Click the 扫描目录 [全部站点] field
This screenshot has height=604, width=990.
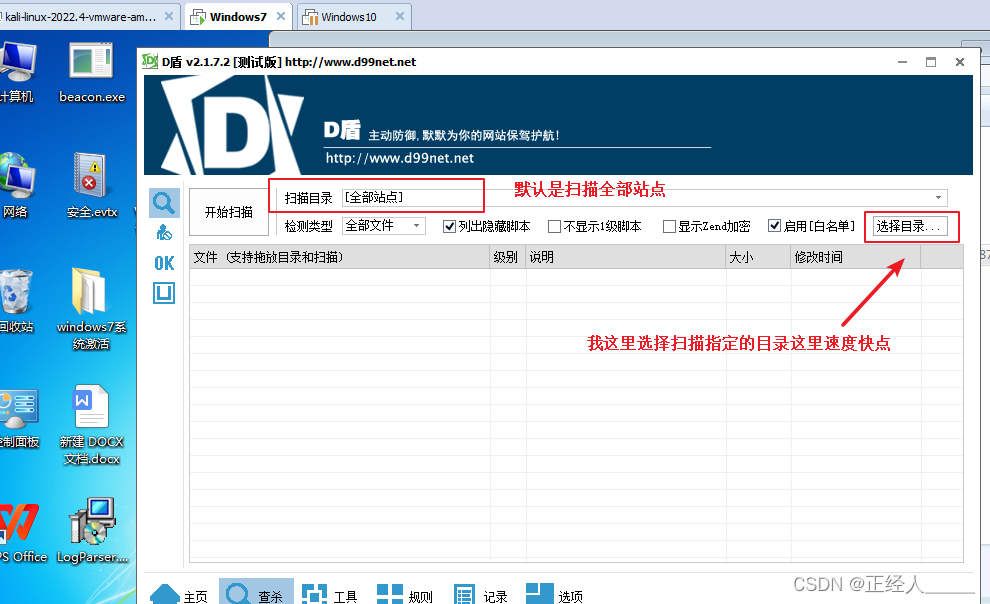click(644, 198)
